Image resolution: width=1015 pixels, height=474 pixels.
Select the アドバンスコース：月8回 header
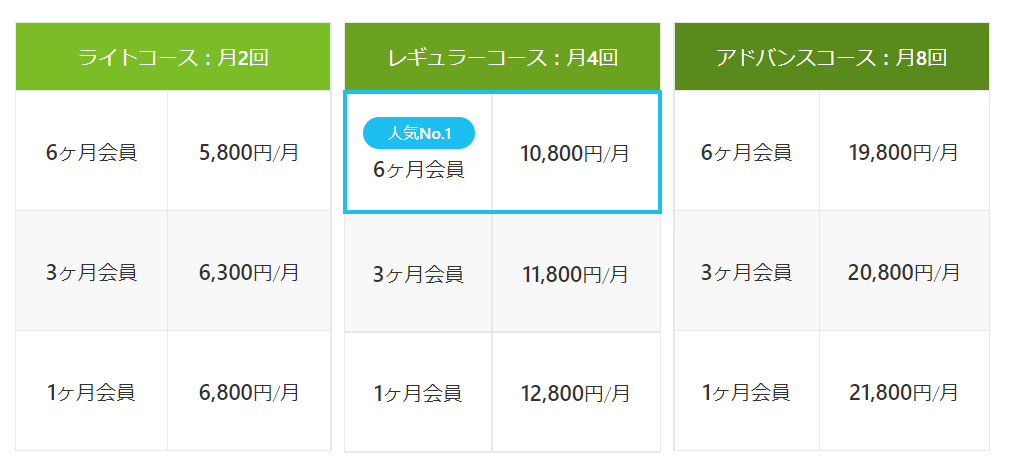point(832,56)
